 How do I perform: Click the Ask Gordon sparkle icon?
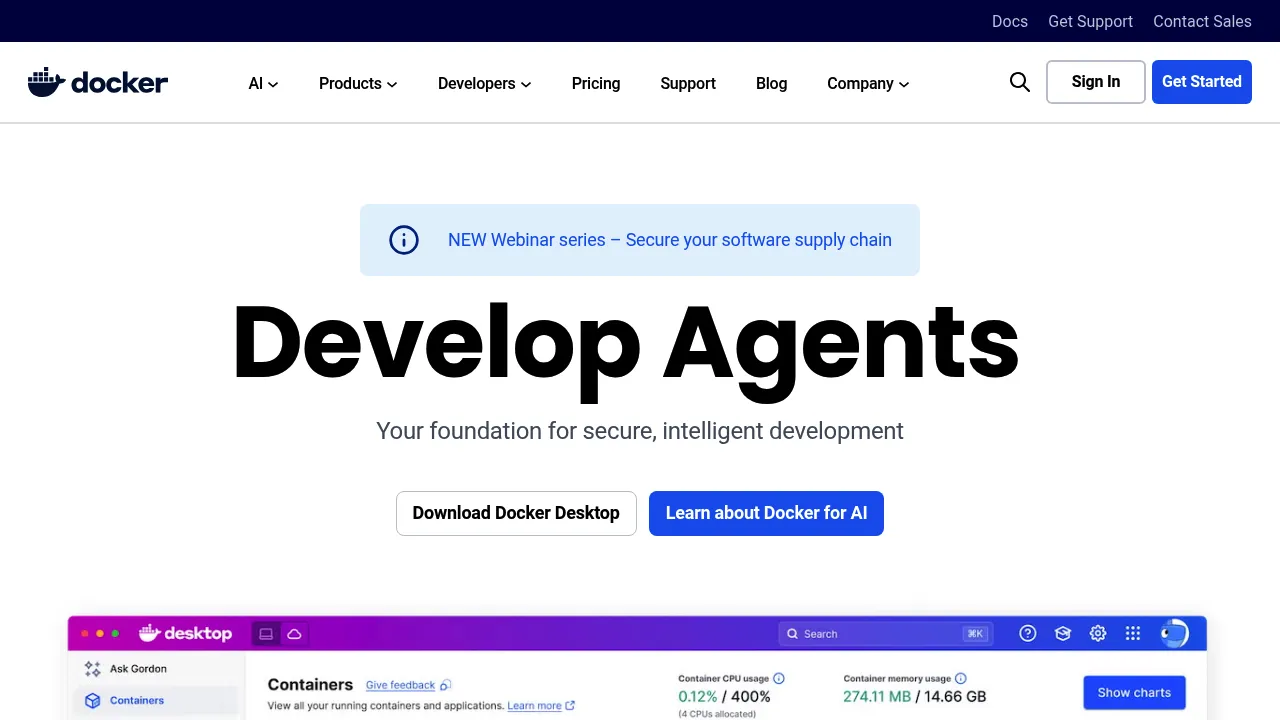(x=92, y=669)
